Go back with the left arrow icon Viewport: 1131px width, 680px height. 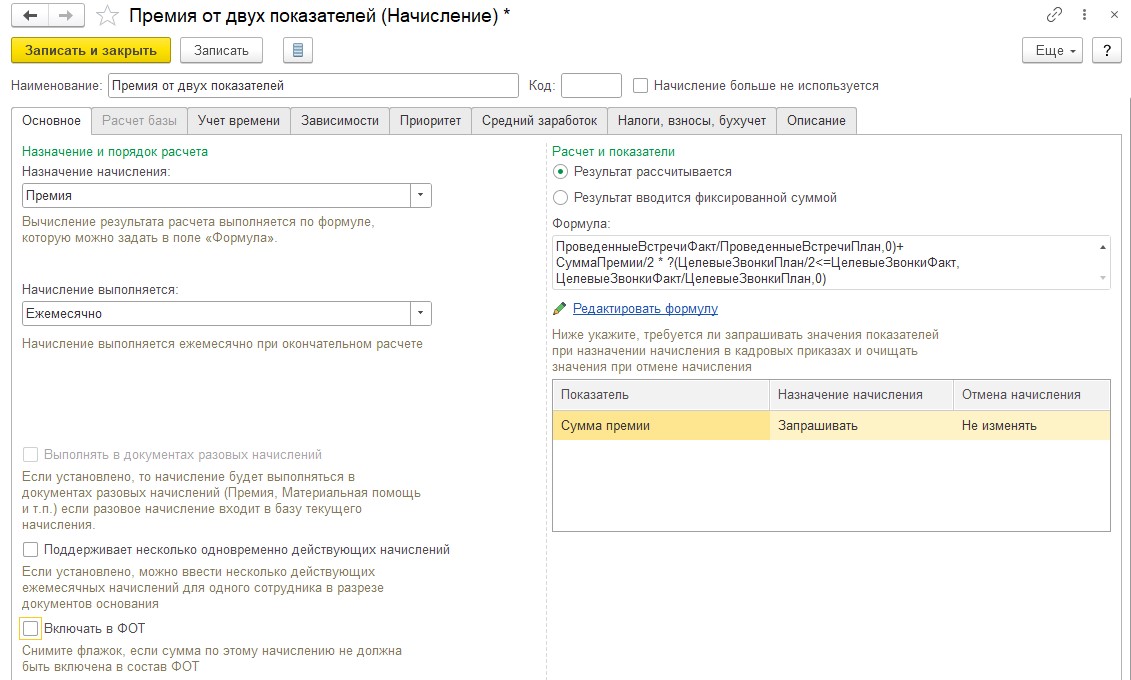[32, 16]
